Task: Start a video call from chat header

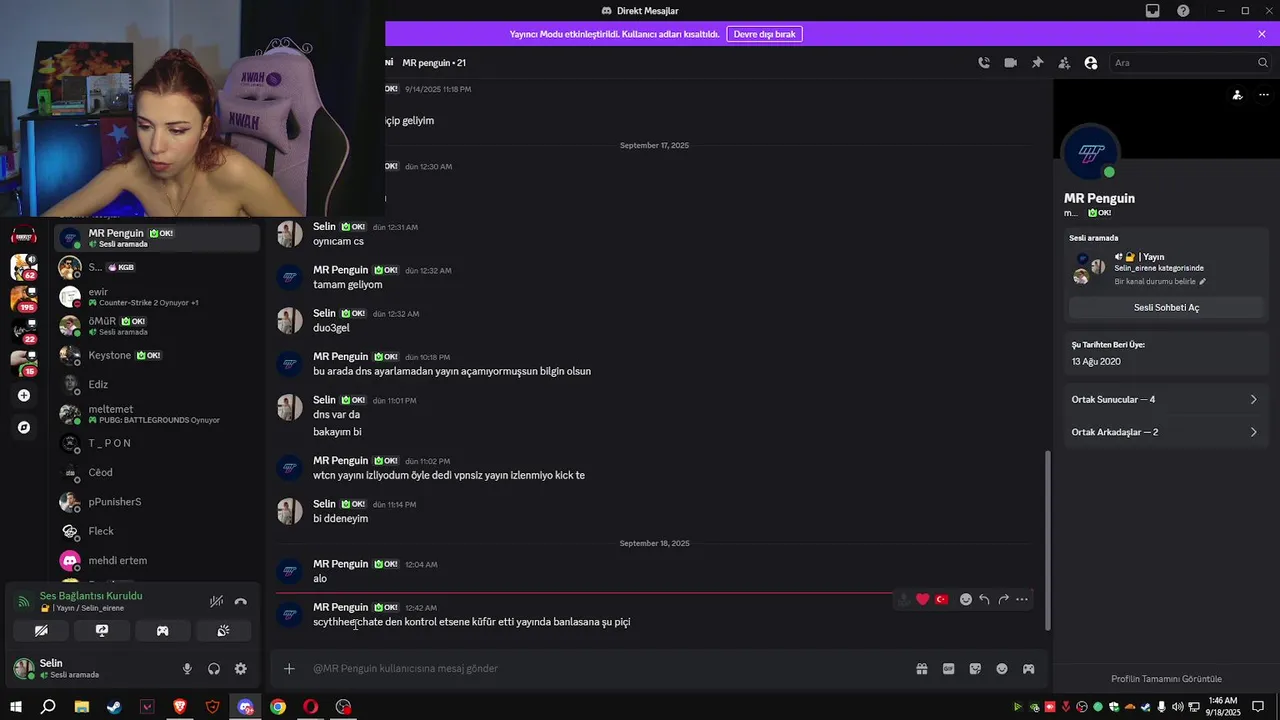Action: pos(1011,63)
